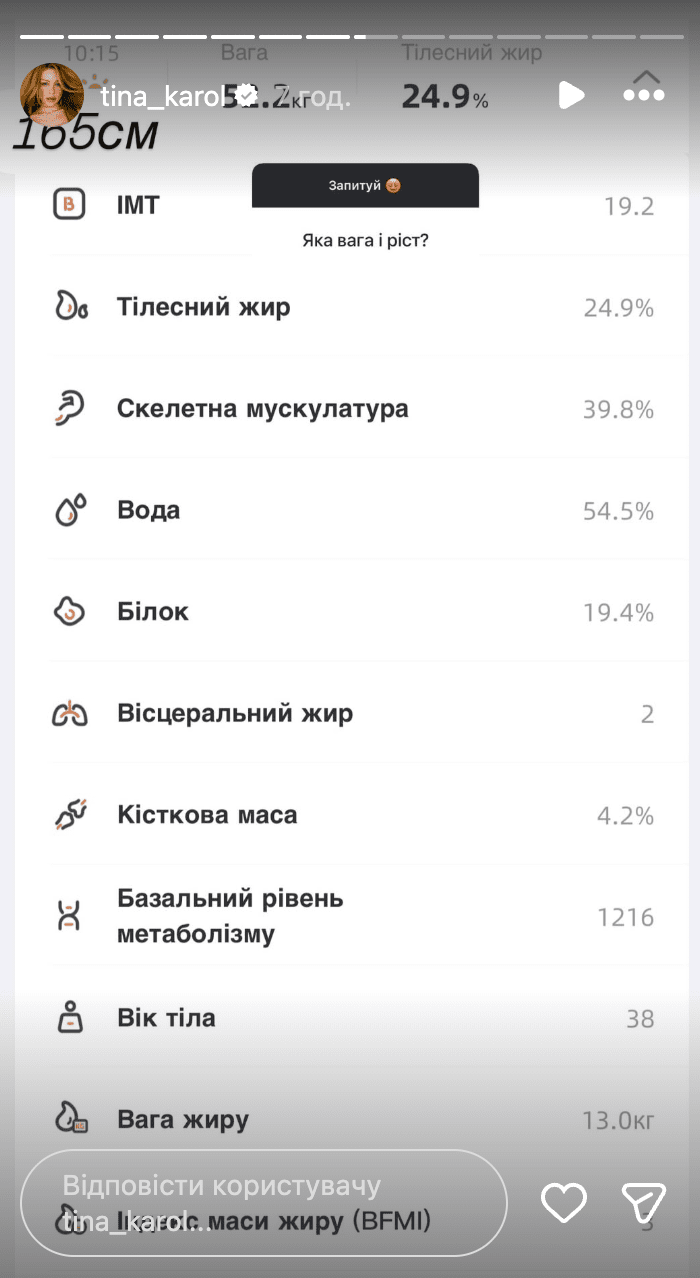
Task: Click the Вода water drops icon
Action: point(70,510)
